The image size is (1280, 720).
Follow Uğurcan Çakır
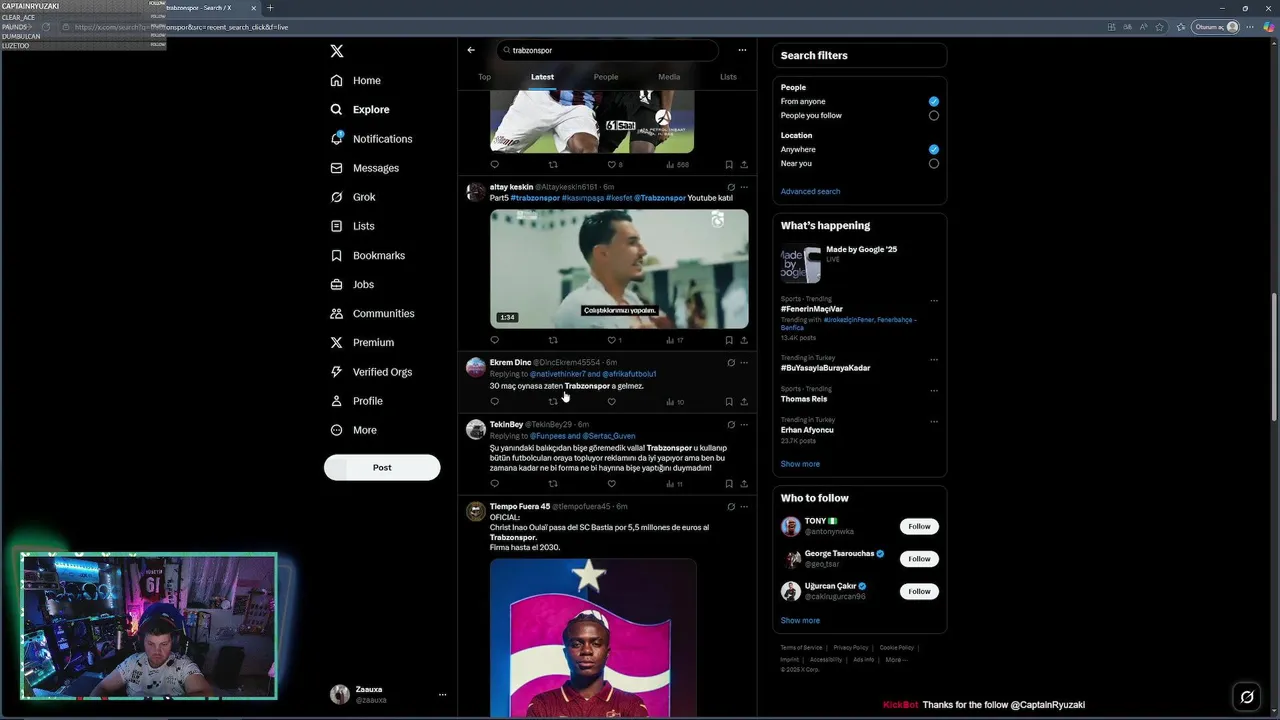[919, 591]
